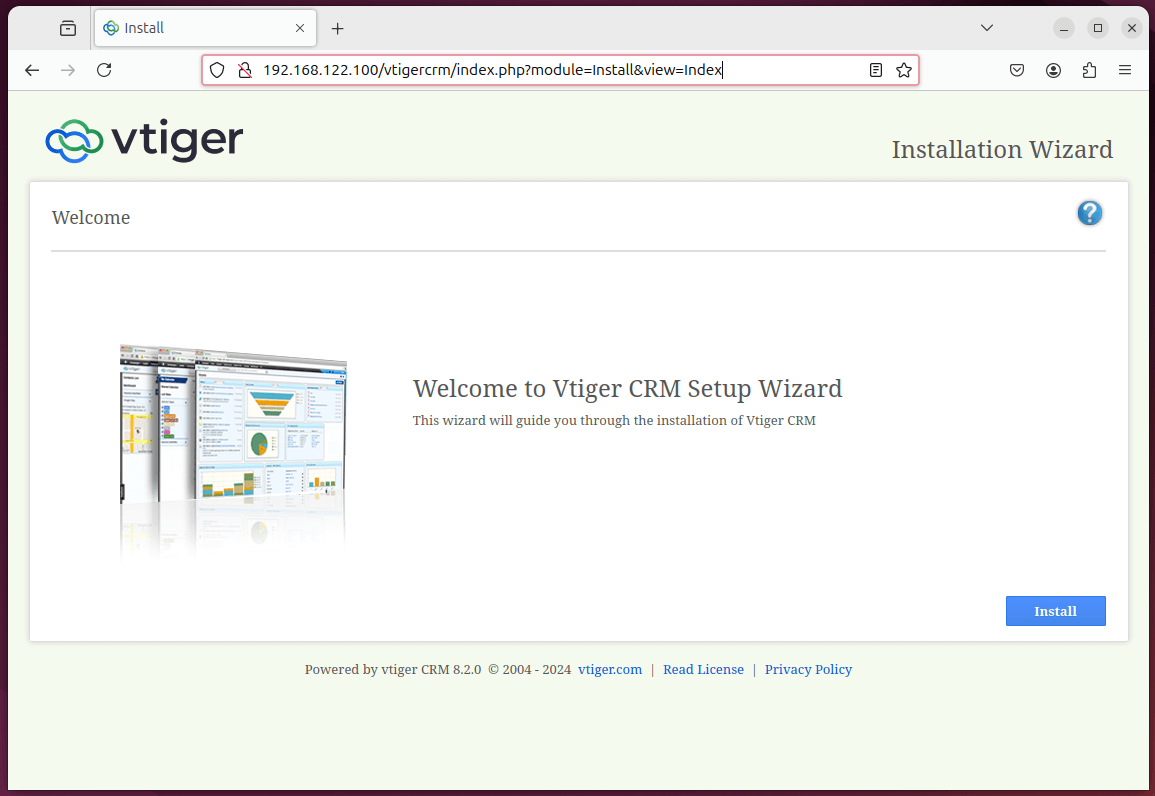Open the help question mark icon
Viewport: 1155px width, 796px height.
coord(1089,214)
